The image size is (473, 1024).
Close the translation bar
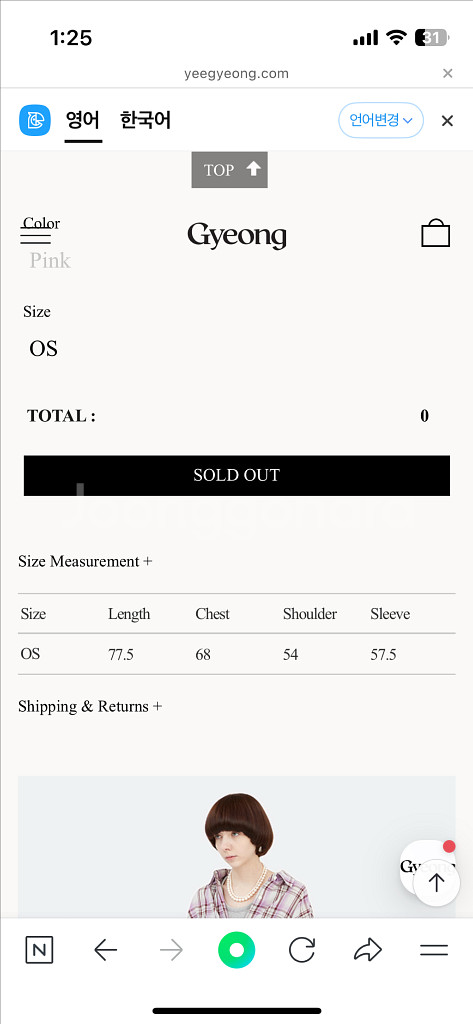[447, 121]
